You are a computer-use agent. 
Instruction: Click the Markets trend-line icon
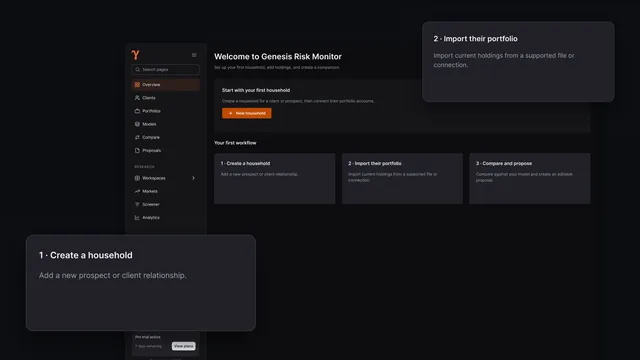[137, 191]
